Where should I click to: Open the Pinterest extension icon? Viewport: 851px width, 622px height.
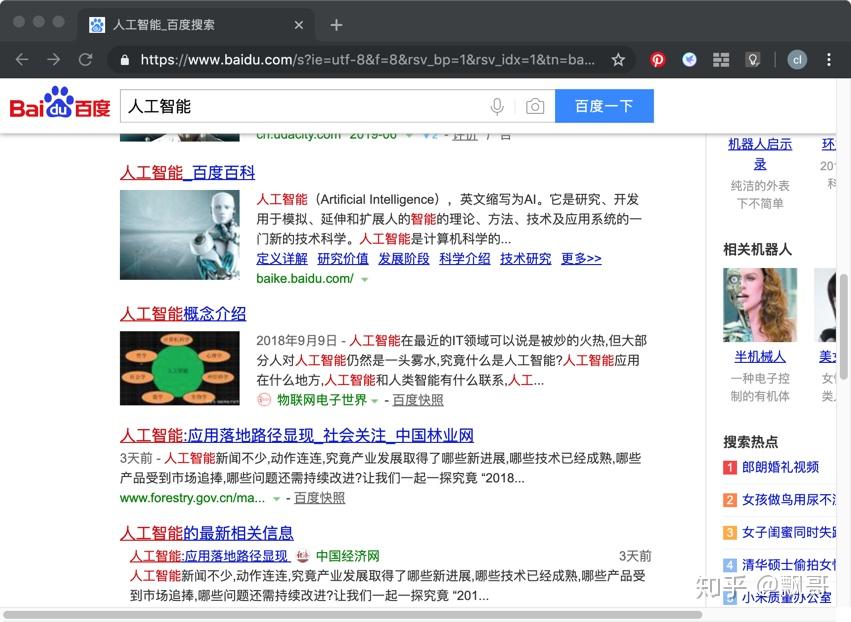click(657, 60)
